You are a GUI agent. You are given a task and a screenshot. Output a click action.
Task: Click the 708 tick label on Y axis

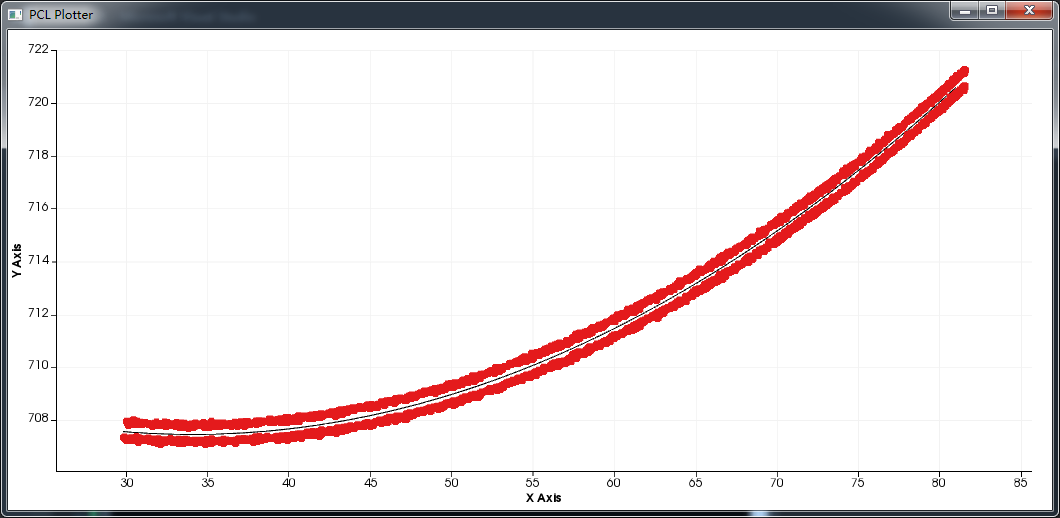coord(39,419)
